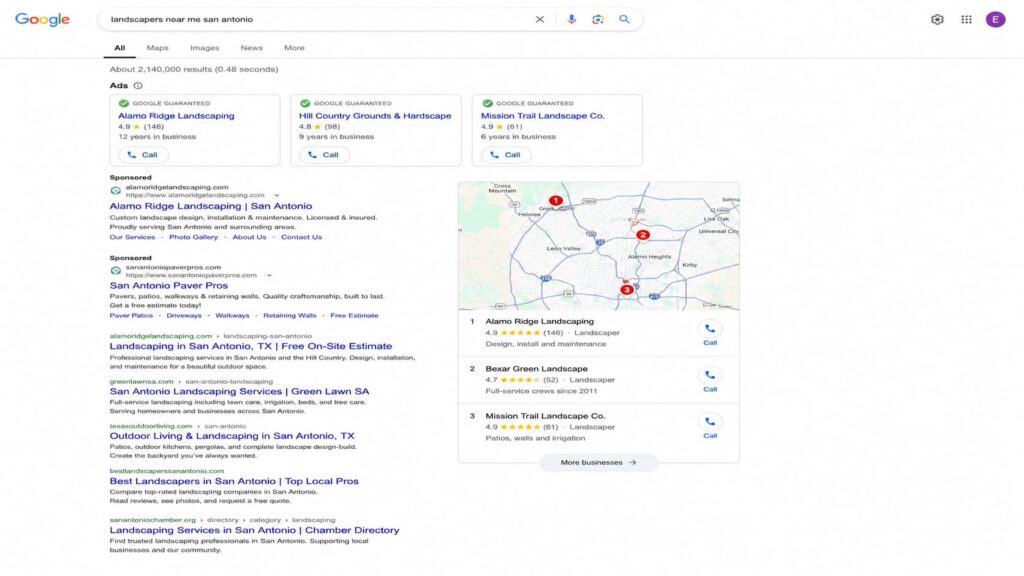This screenshot has height=576, width=1024.
Task: Open the Contact Us sitelink
Action: [301, 237]
